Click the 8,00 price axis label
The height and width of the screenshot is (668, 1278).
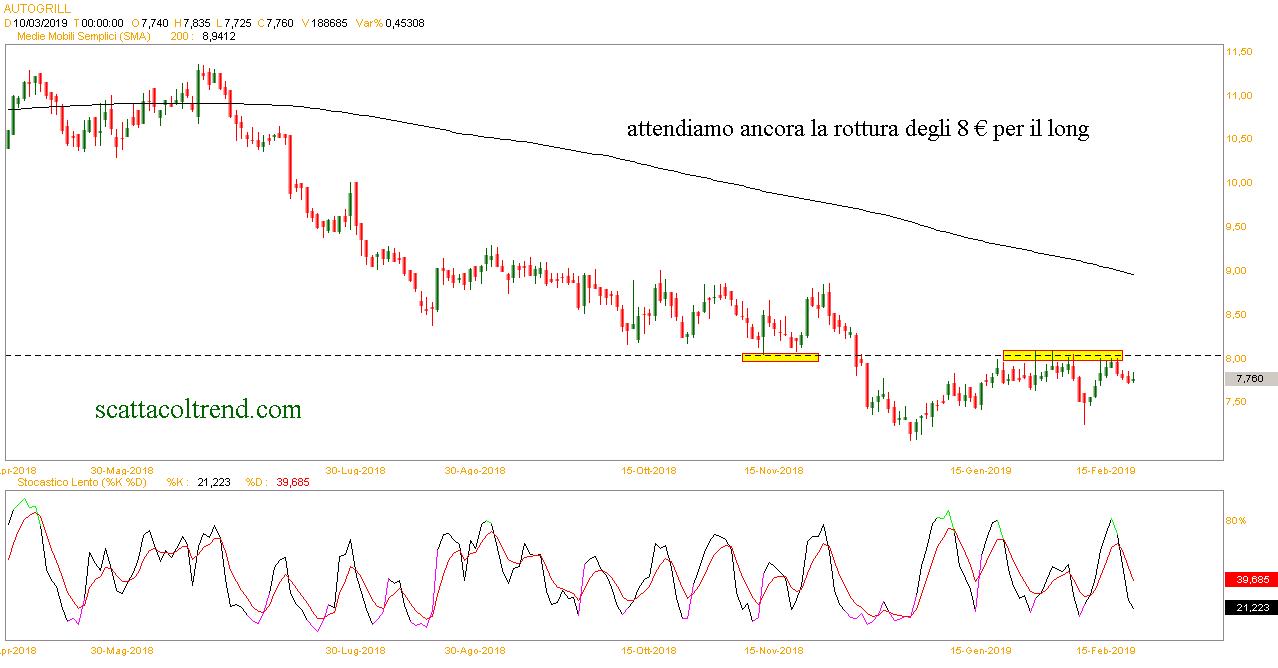1239,358
